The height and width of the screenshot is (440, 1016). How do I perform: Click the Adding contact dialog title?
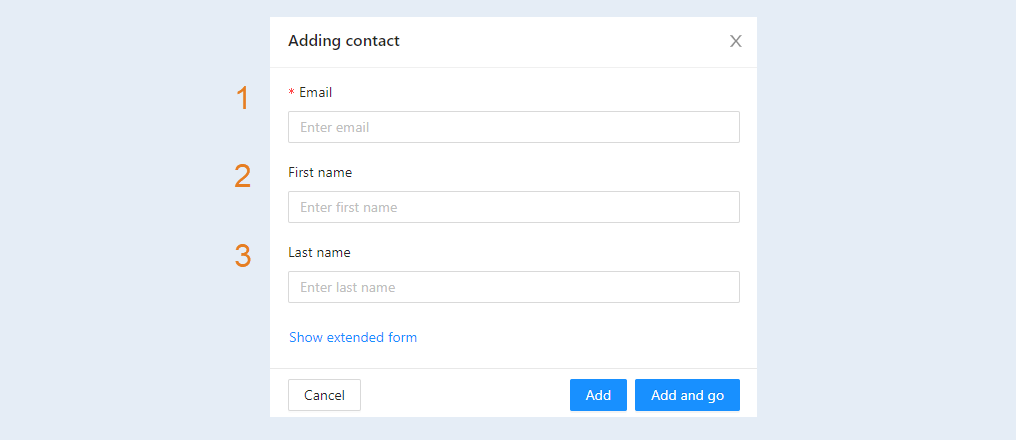point(344,41)
